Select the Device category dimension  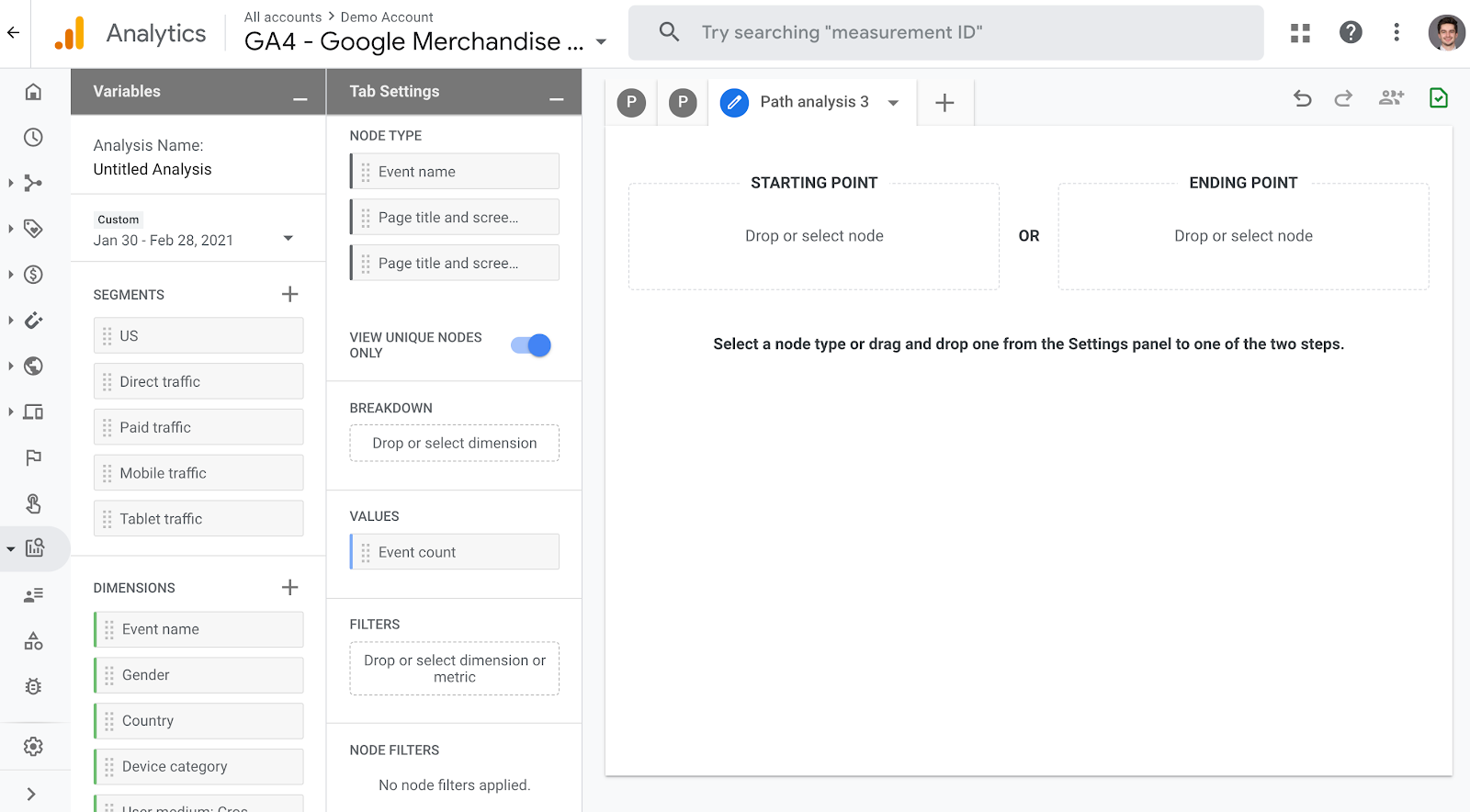click(198, 767)
